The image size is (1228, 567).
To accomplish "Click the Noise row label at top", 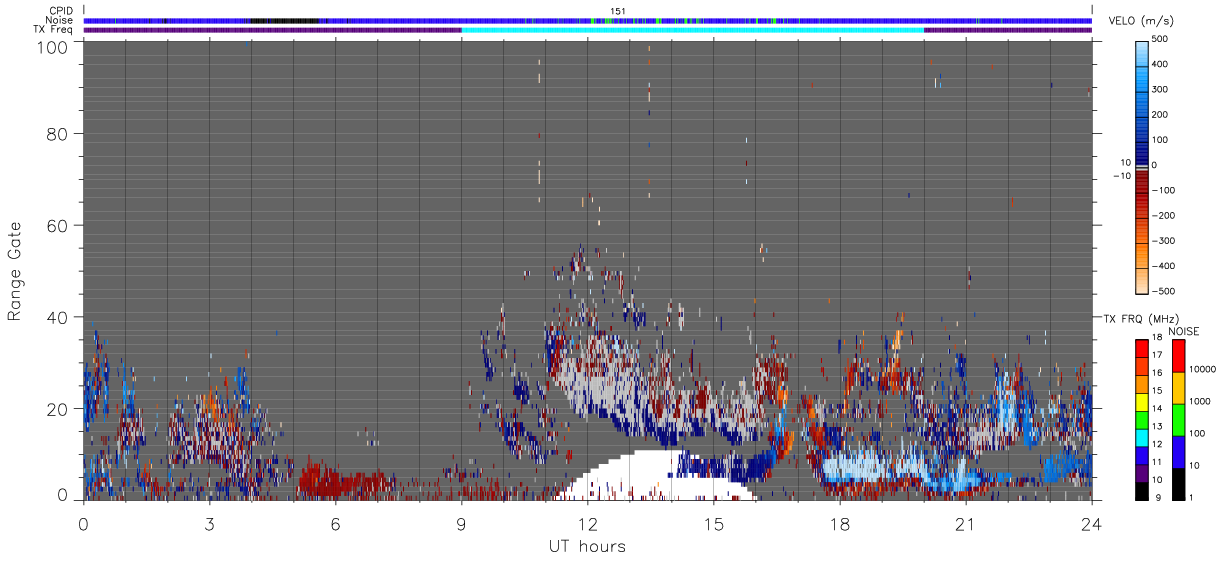I will [x=60, y=20].
